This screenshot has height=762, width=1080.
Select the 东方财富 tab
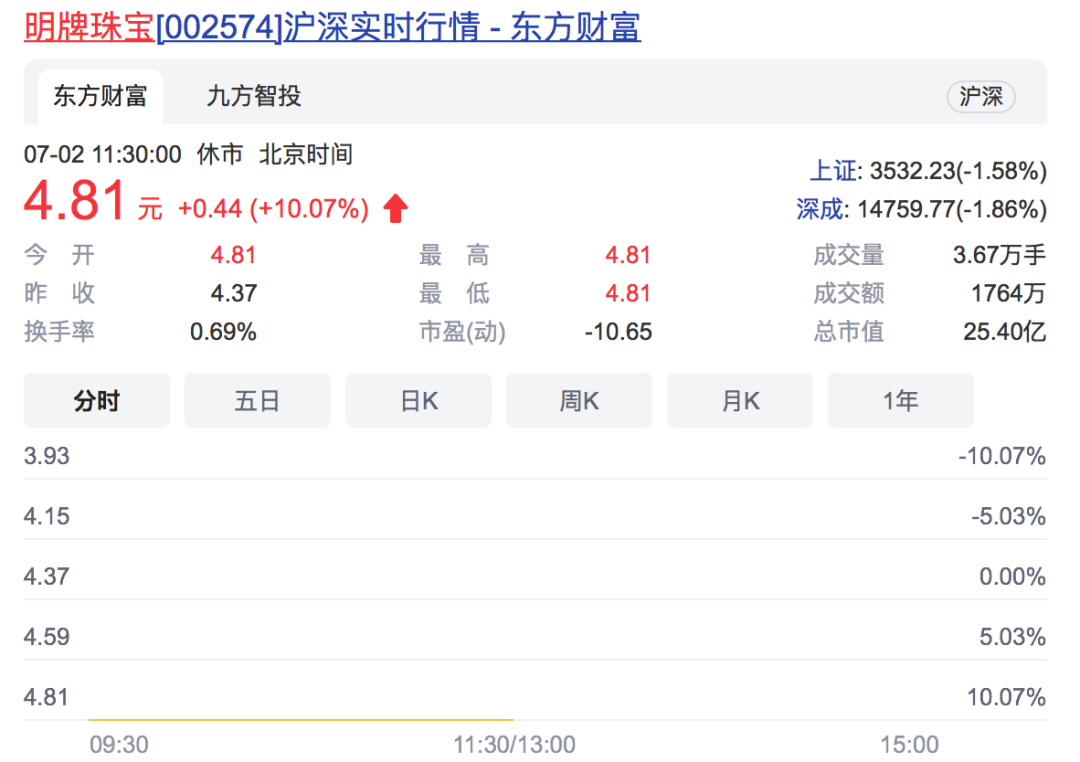point(101,96)
